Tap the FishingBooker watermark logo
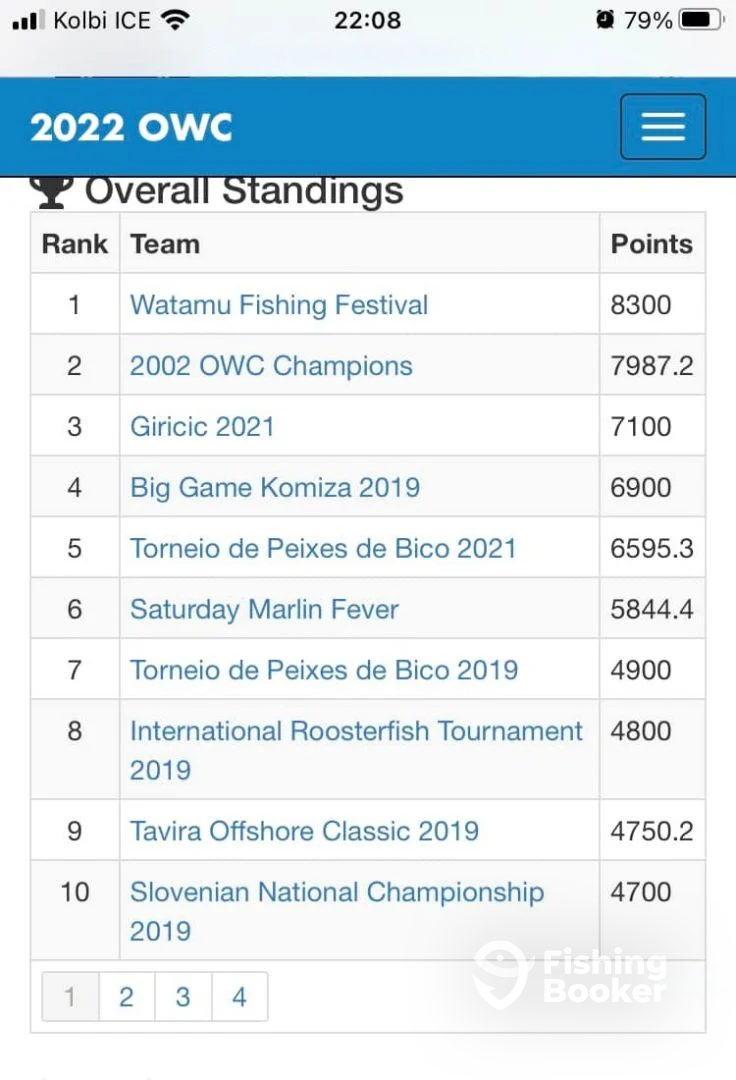This screenshot has width=736, height=1080. pyautogui.click(x=571, y=975)
